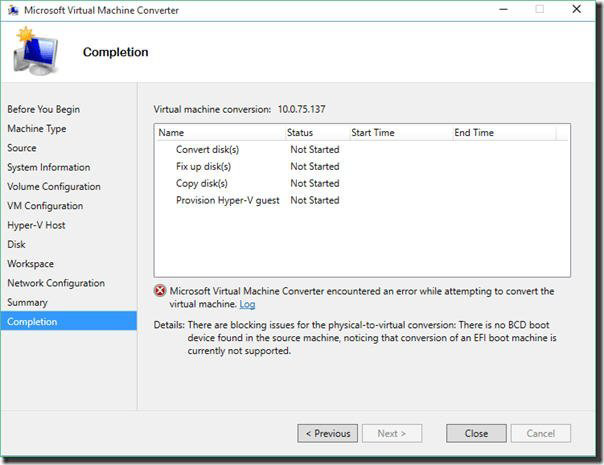Click the IP address 10.0.75.137
The width and height of the screenshot is (604, 465).
pos(302,109)
